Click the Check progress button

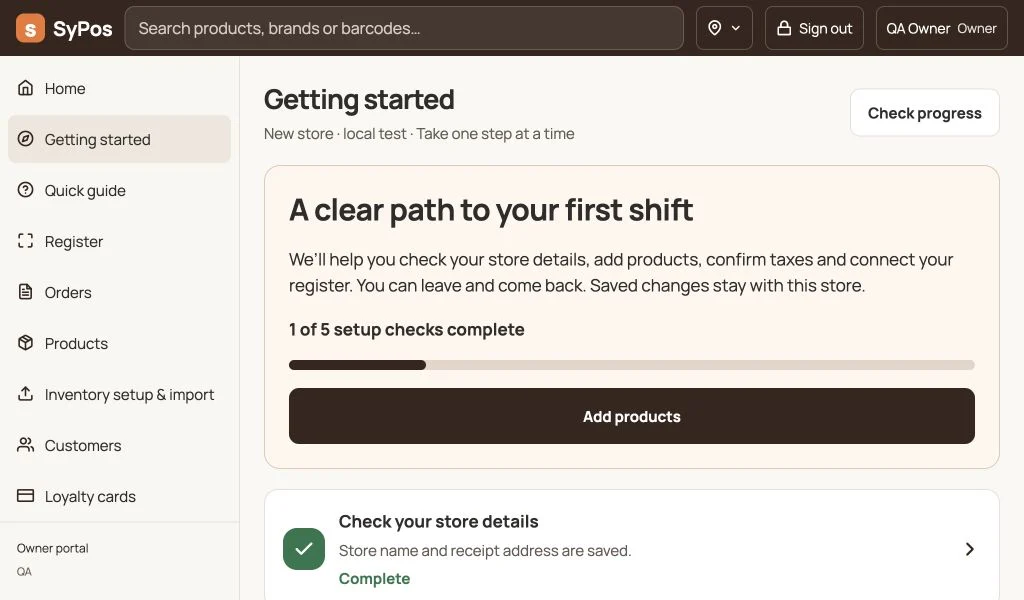(x=924, y=113)
